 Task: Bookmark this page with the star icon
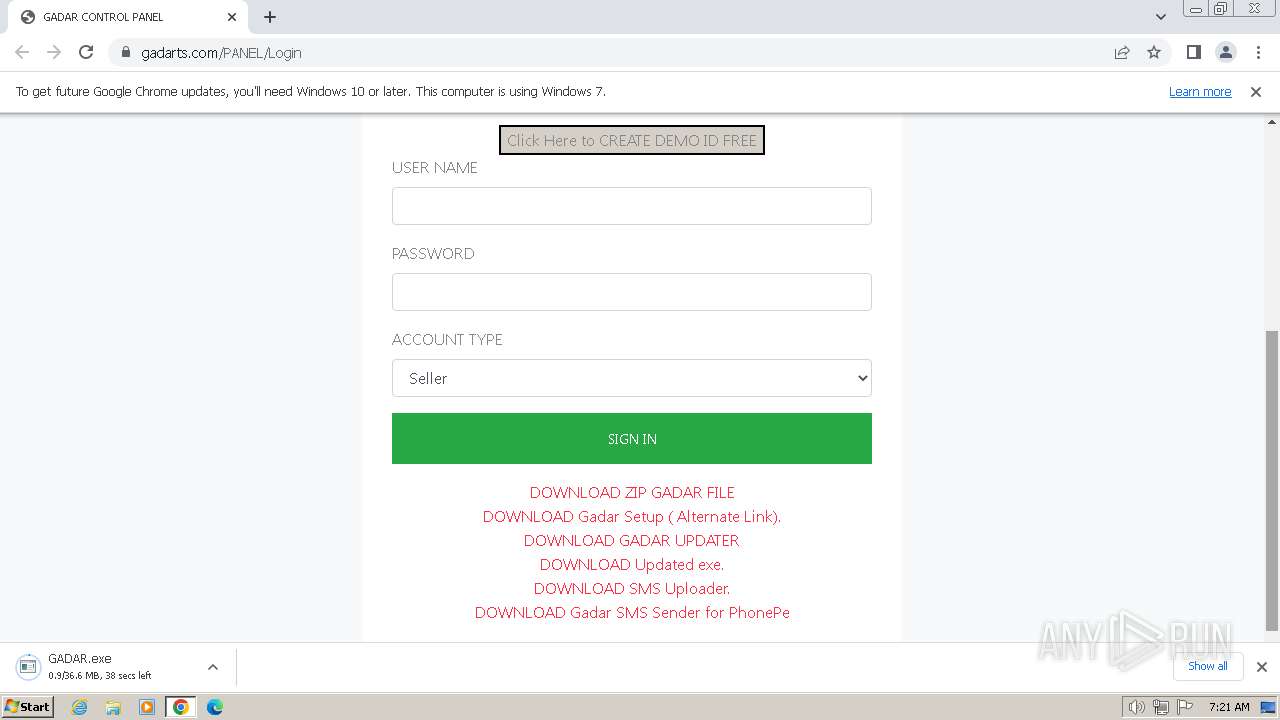pos(1154,52)
